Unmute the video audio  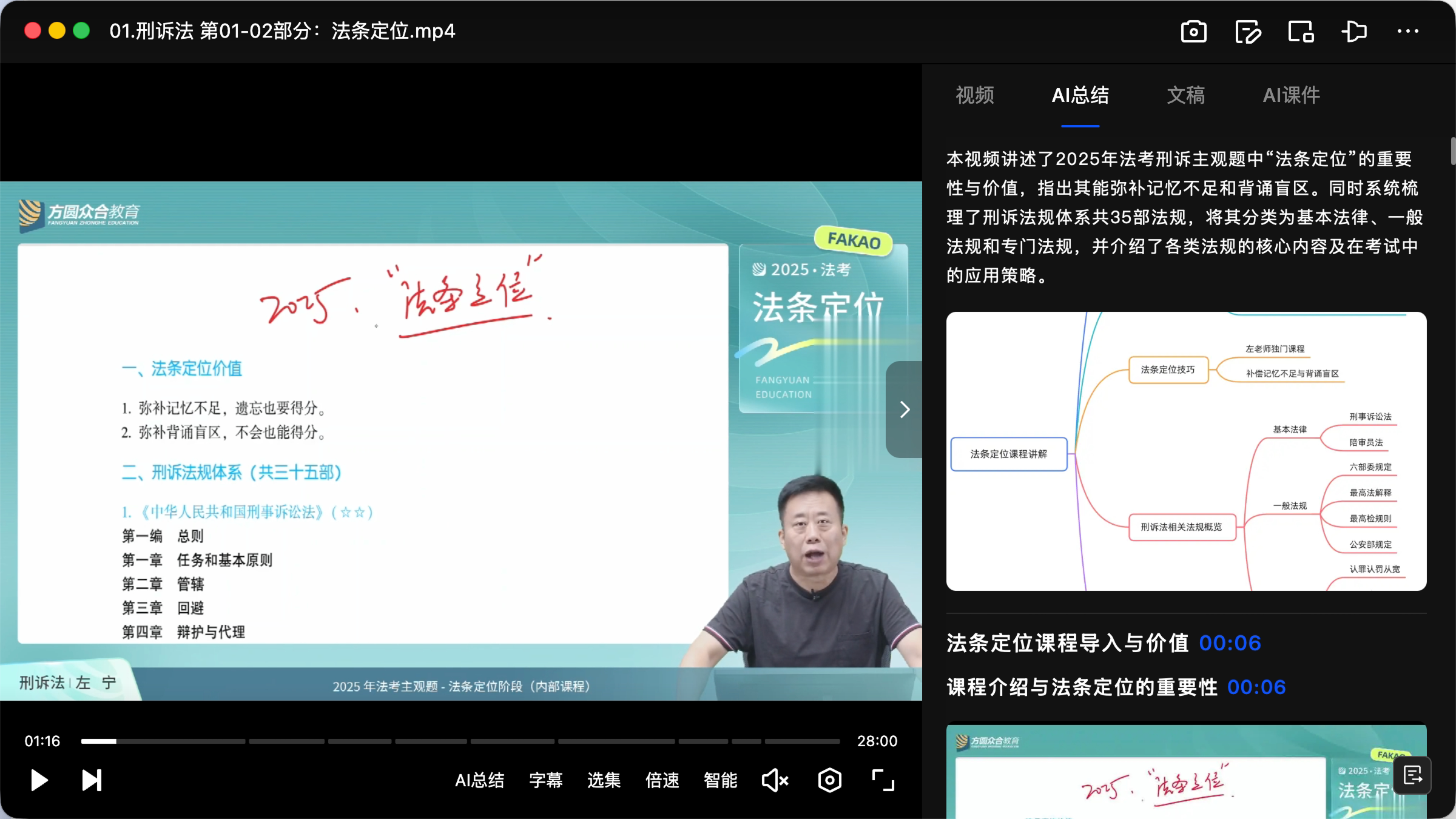click(x=775, y=780)
